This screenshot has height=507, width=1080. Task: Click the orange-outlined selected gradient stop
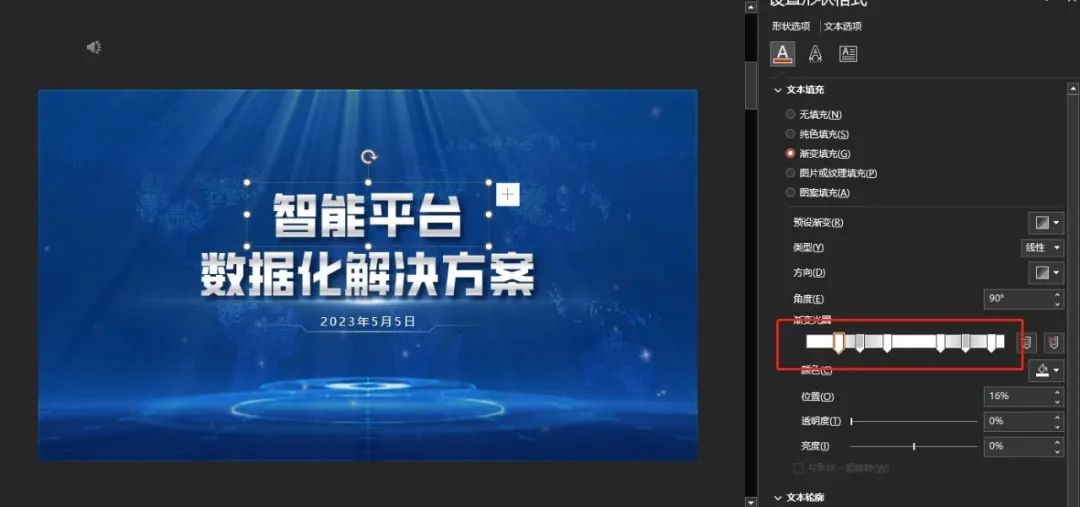coord(839,342)
